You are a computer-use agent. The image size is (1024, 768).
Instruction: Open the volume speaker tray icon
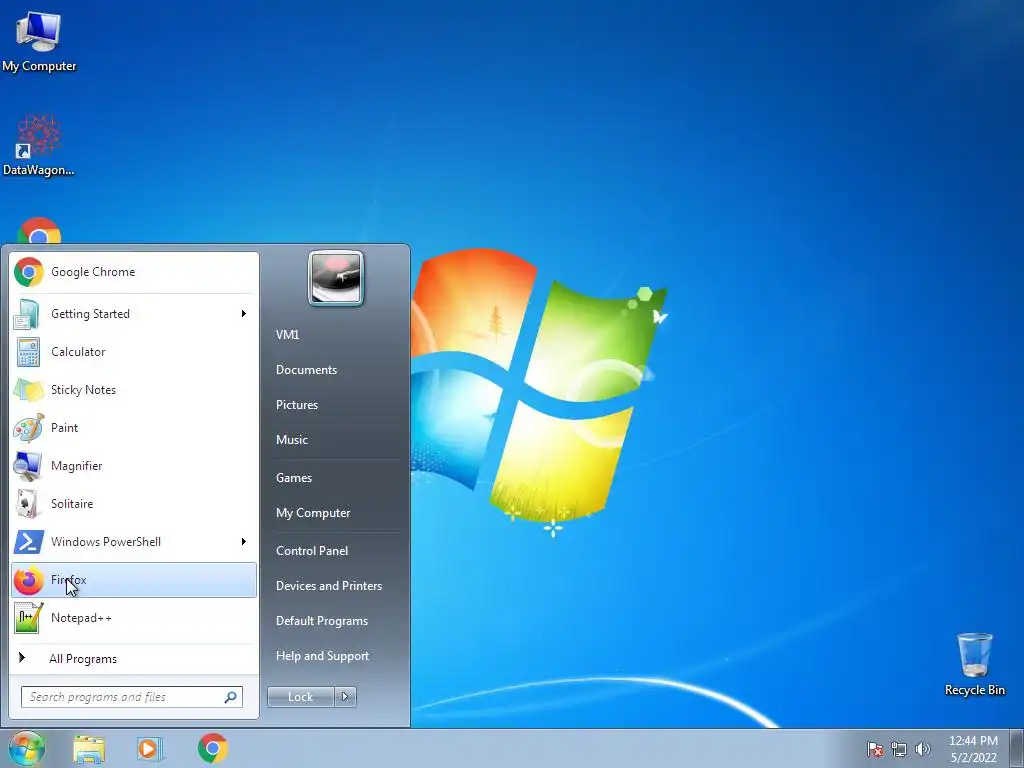pyautogui.click(x=922, y=749)
